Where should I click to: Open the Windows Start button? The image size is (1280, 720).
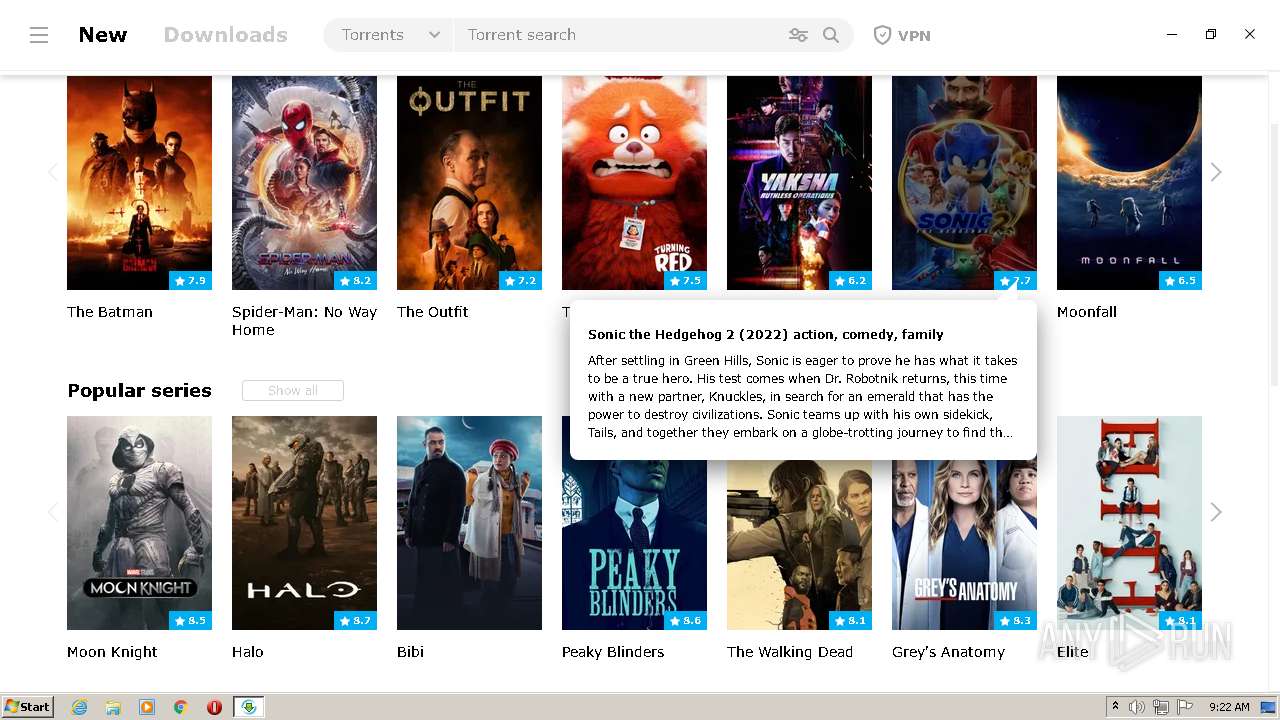click(28, 707)
